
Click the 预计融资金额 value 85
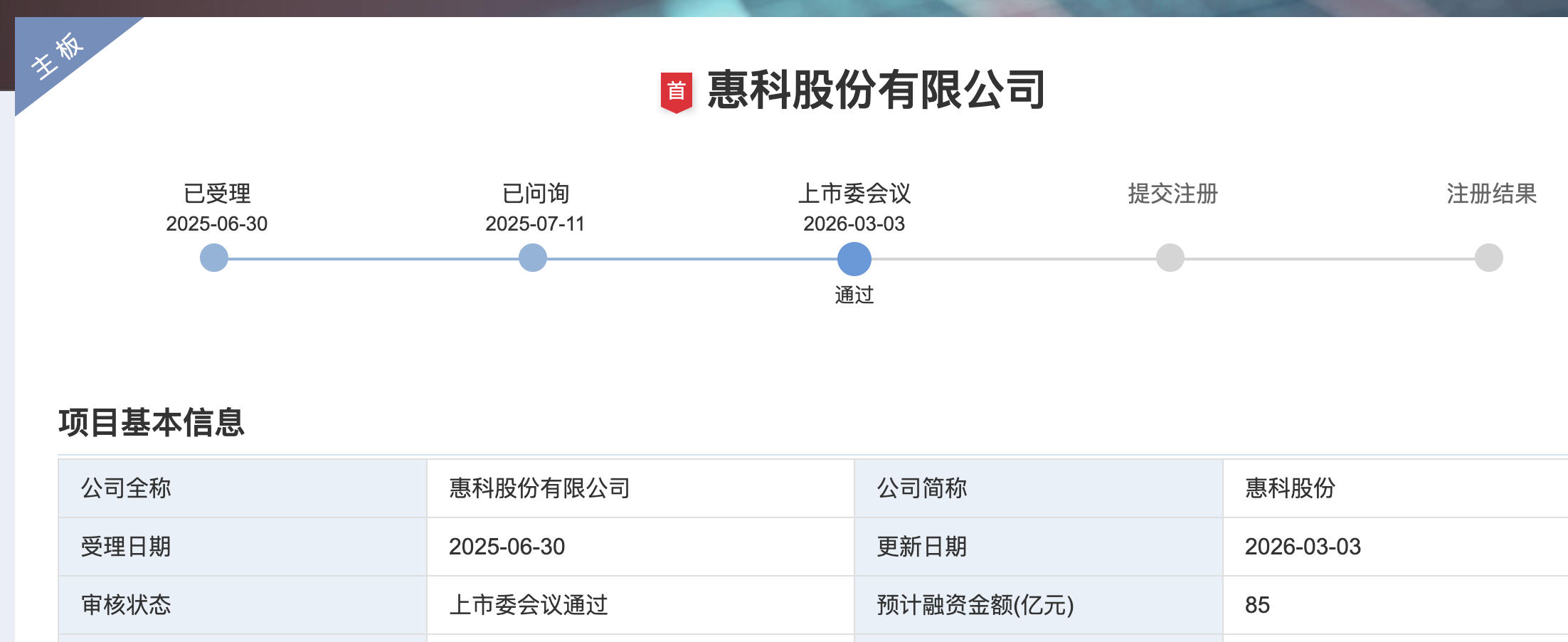tap(1257, 605)
